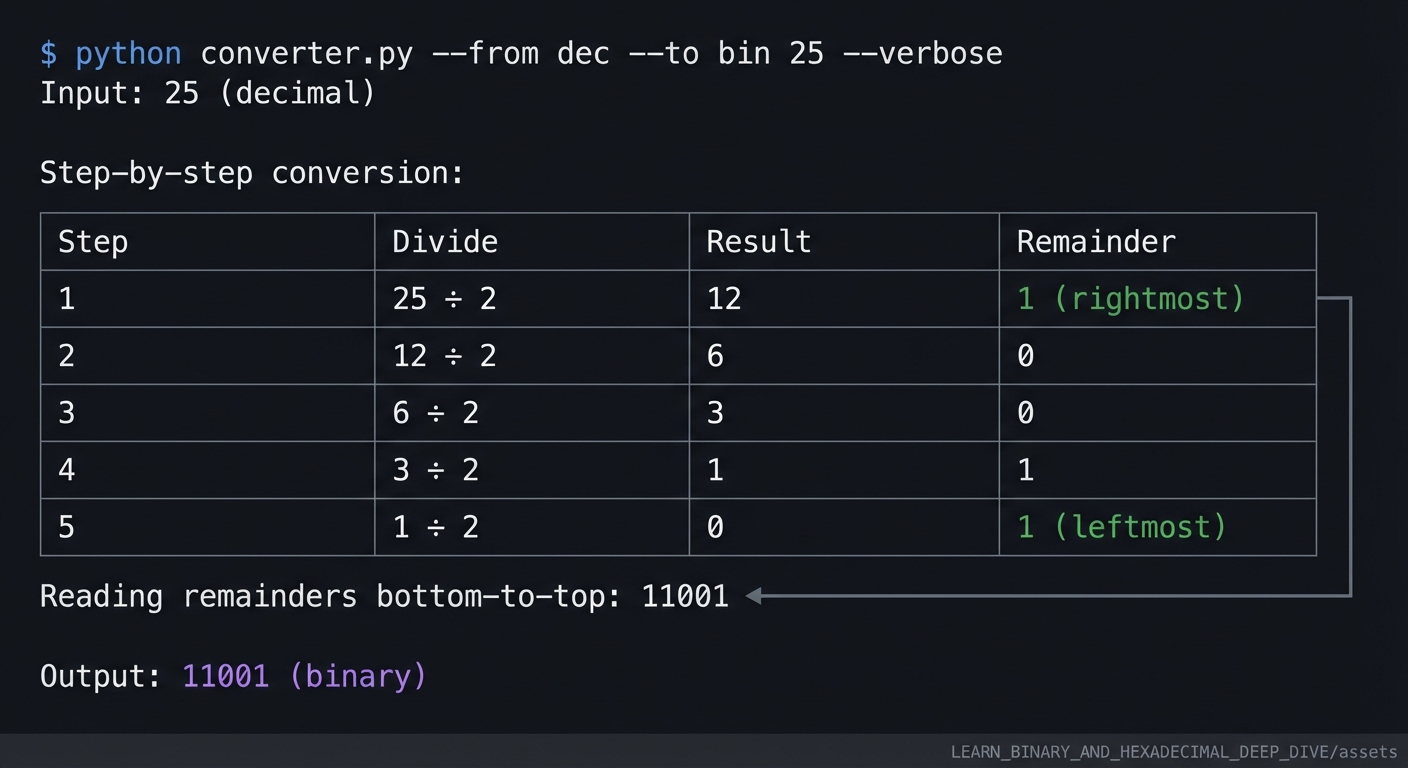Image resolution: width=1408 pixels, height=768 pixels.
Task: Click the Divide column header
Action: click(445, 242)
